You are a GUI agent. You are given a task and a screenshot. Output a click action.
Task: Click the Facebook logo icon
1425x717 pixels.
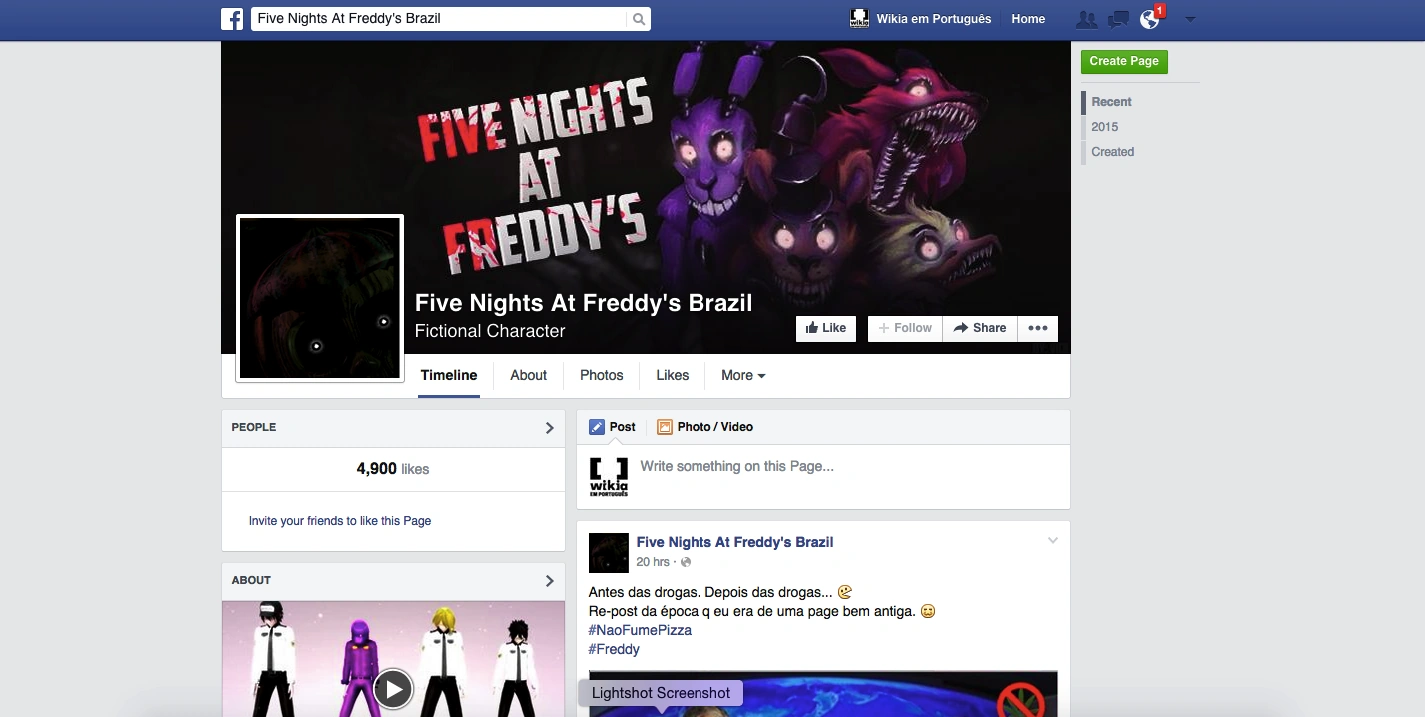pyautogui.click(x=232, y=19)
